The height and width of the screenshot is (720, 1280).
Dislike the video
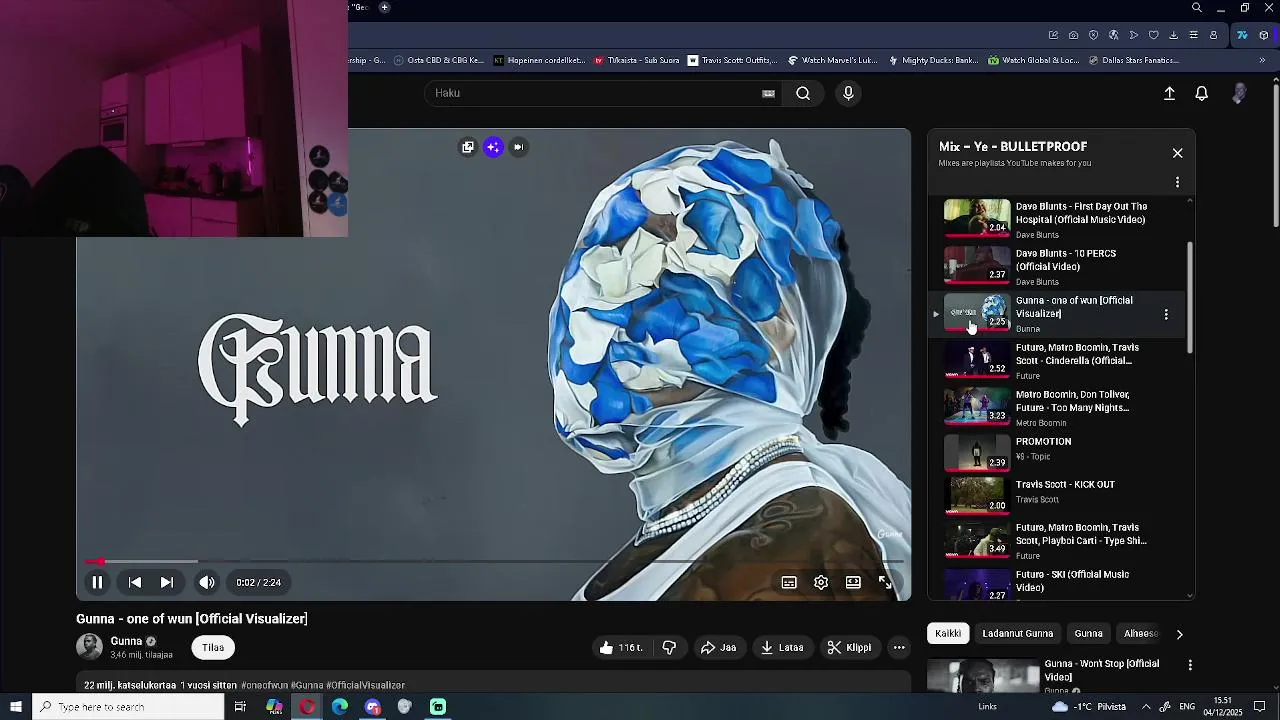(x=669, y=648)
